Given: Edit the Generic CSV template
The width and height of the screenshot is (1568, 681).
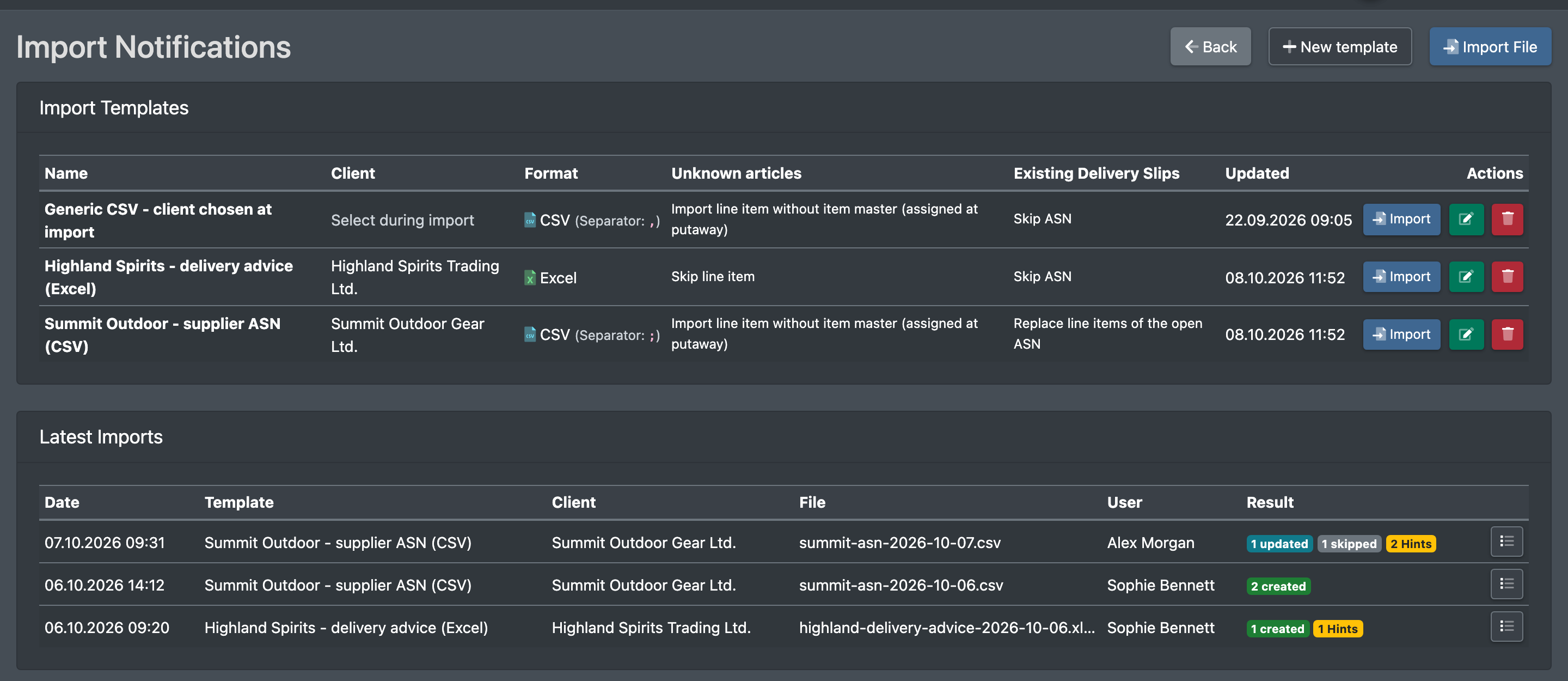Looking at the screenshot, I should tap(1466, 220).
